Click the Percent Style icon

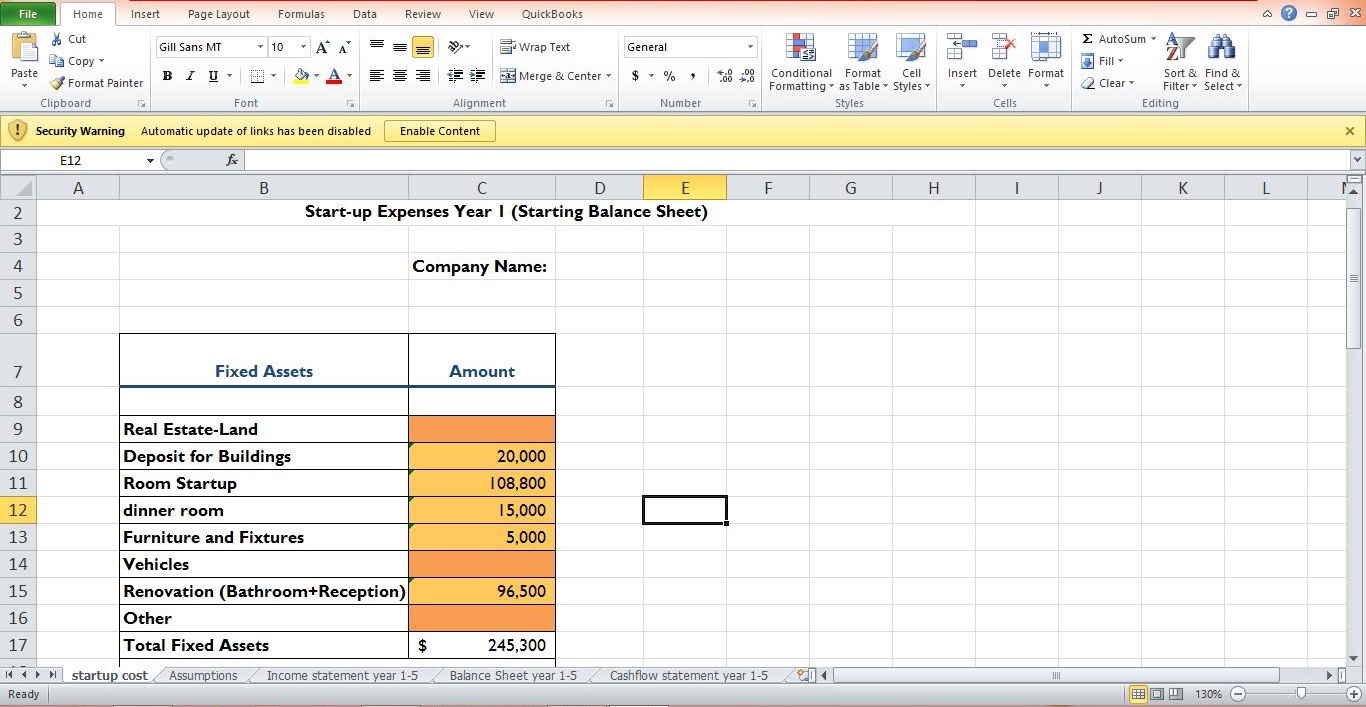coord(669,76)
